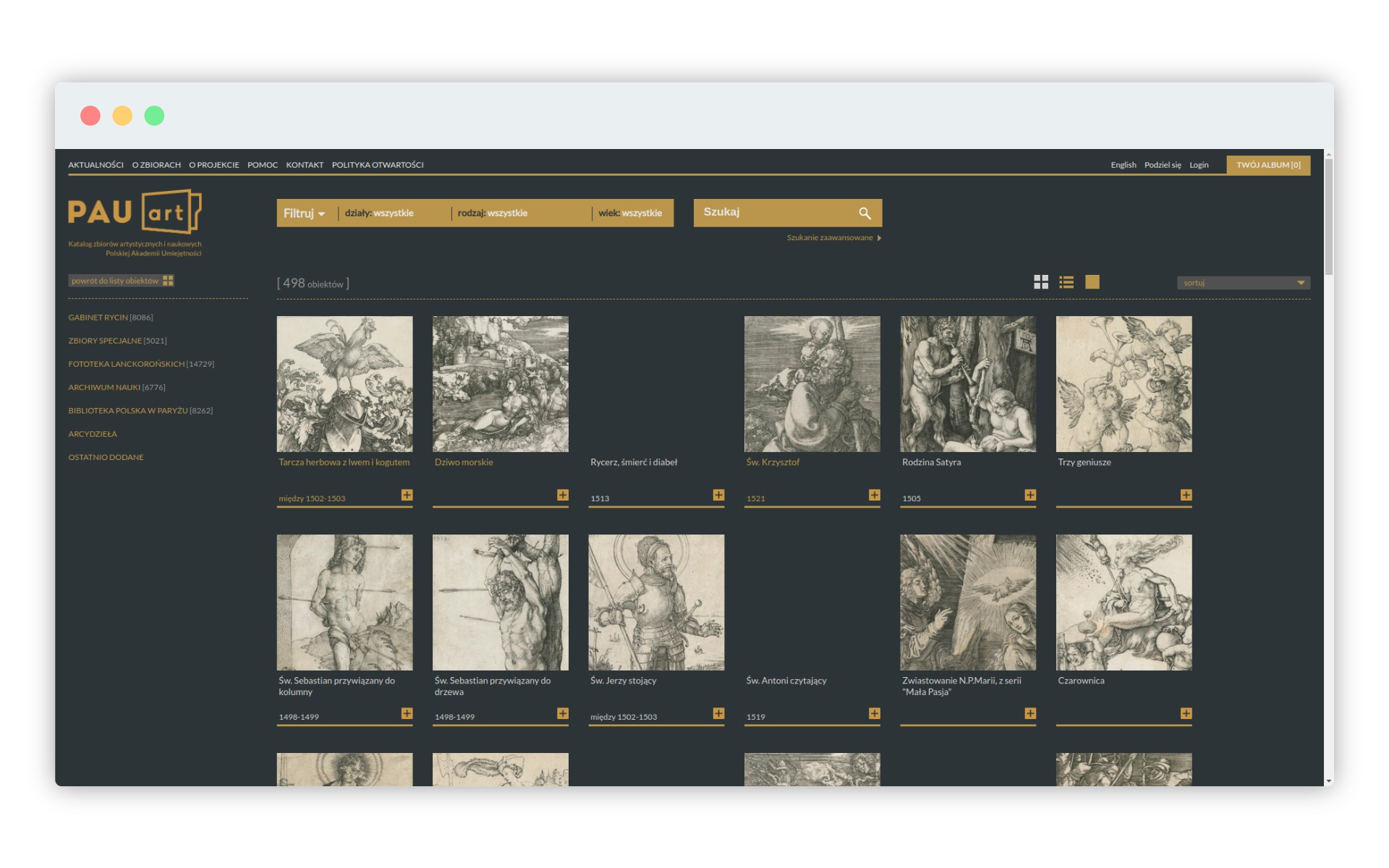Add Św. Sebastian przywiązany do drzewa to album
Viewport: 1389px width, 868px height.
563,713
